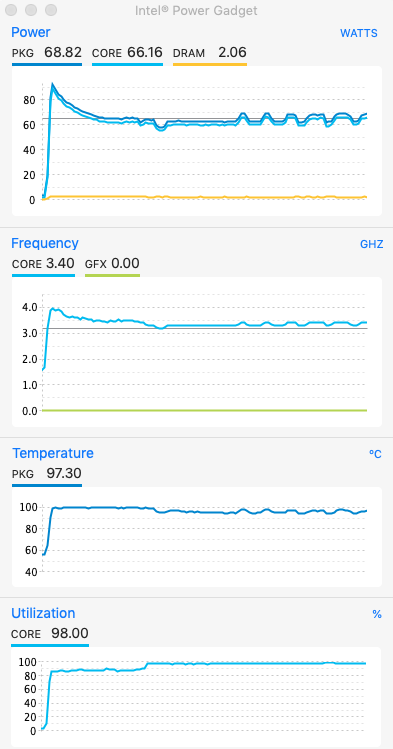Click the CORE frequency value 3.40
This screenshot has height=749, width=393.
60,263
